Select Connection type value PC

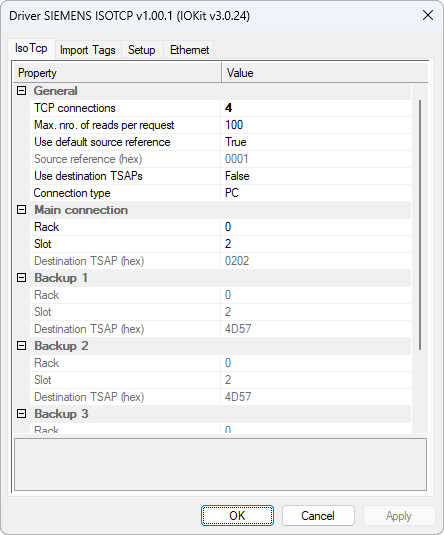[x=316, y=193]
